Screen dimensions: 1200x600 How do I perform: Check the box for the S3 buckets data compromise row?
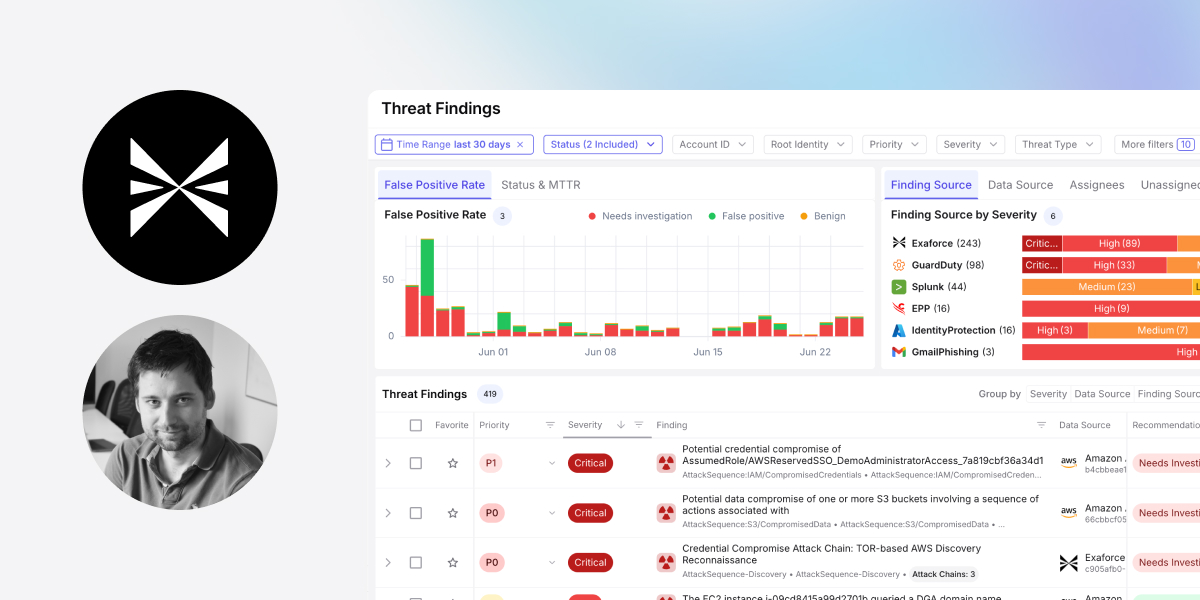coord(416,513)
